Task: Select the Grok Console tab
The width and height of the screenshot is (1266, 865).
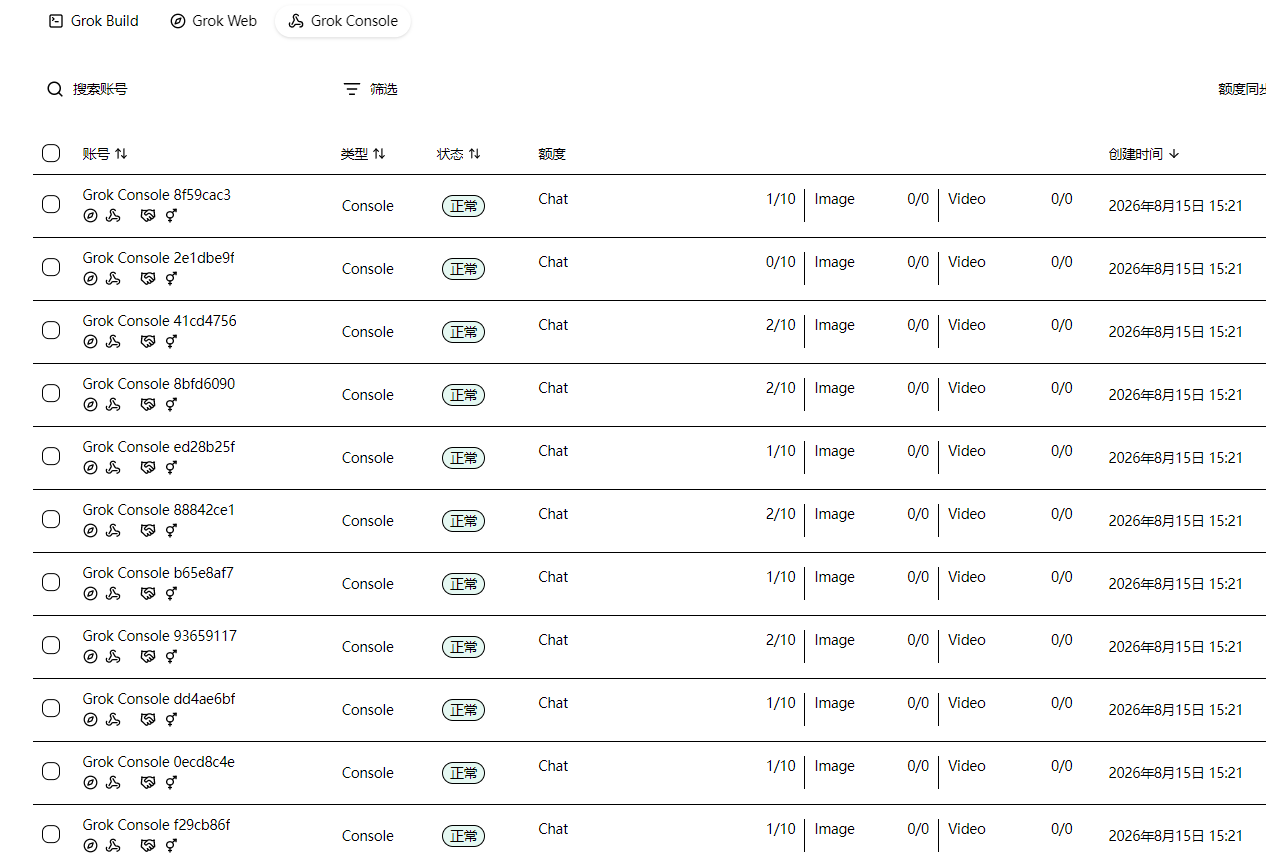Action: (x=343, y=21)
